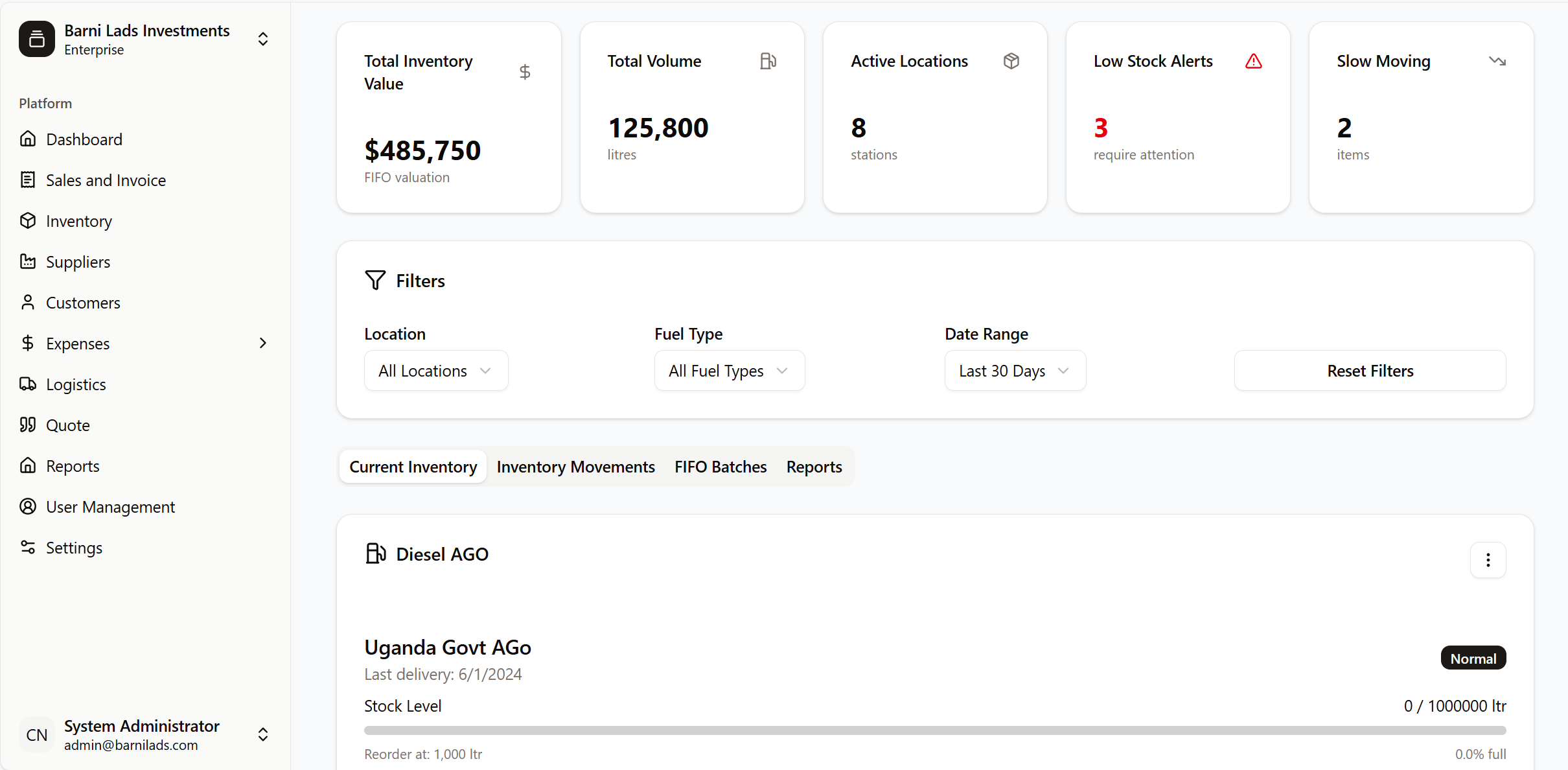Click the red 3 low stock count
1568x770 pixels.
point(1101,128)
